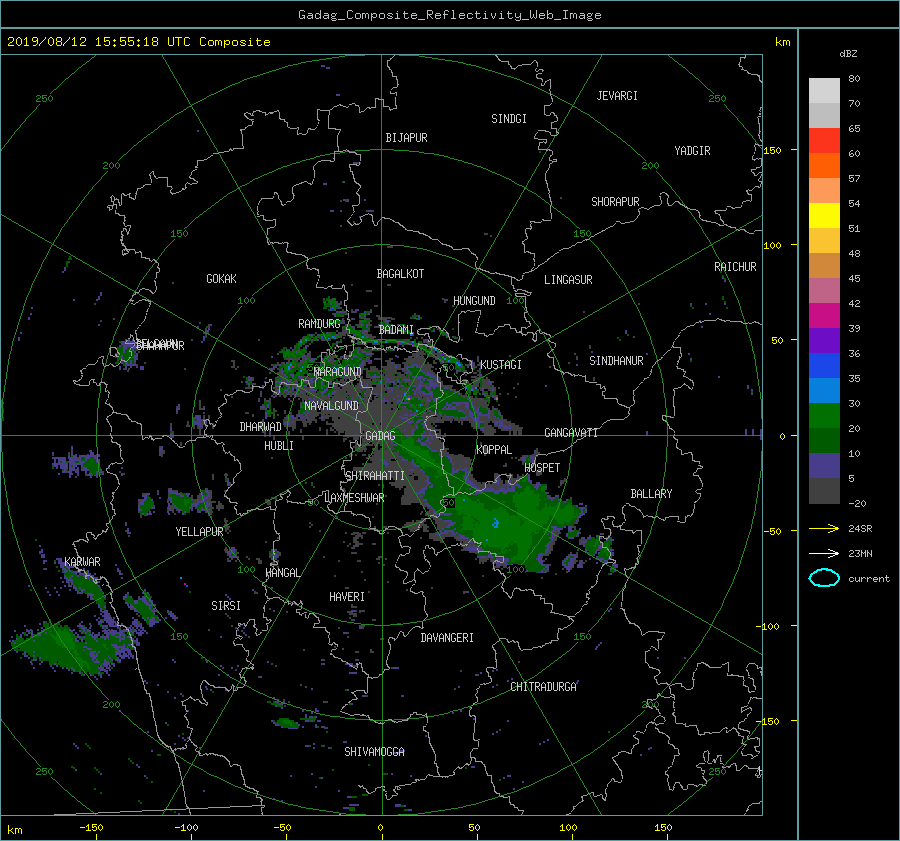Click the KUSTAGI city label
Image resolution: width=900 pixels, height=841 pixels.
point(501,365)
